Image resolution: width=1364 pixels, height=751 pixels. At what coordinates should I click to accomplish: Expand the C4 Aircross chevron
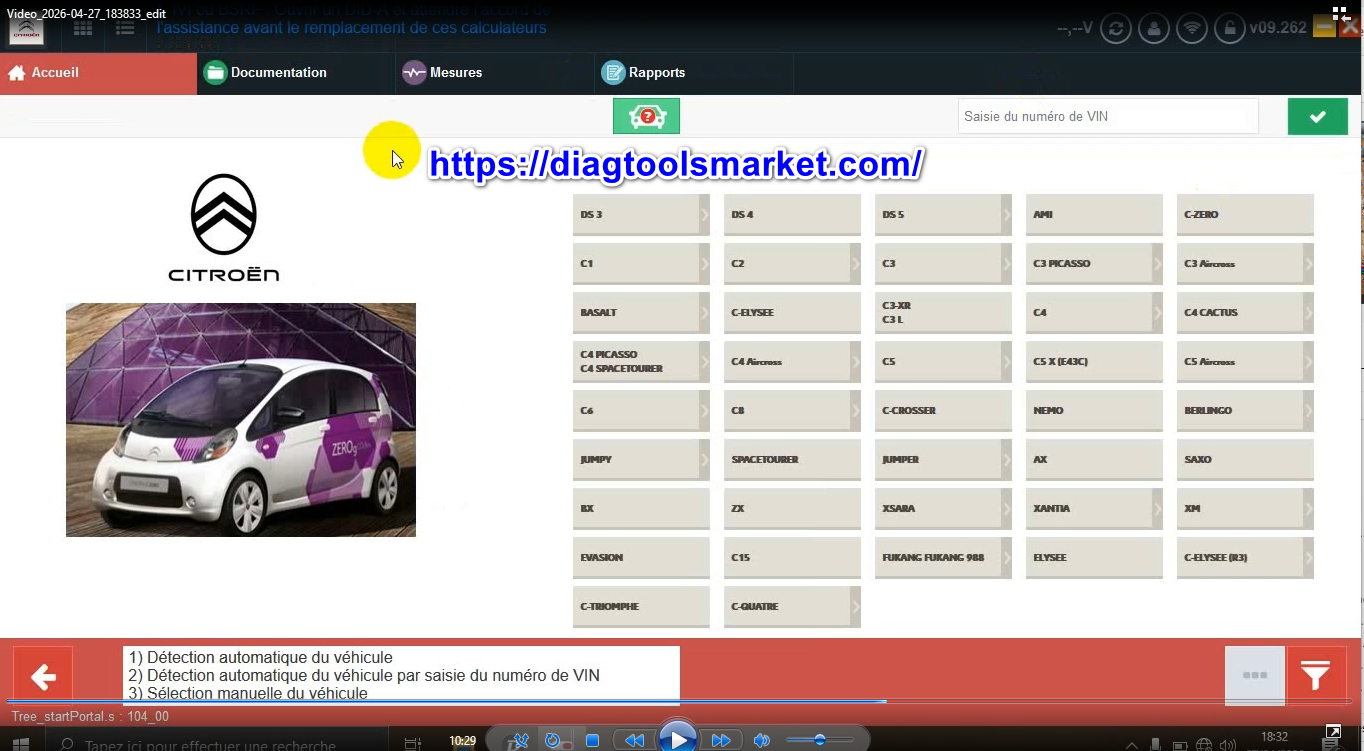(855, 362)
